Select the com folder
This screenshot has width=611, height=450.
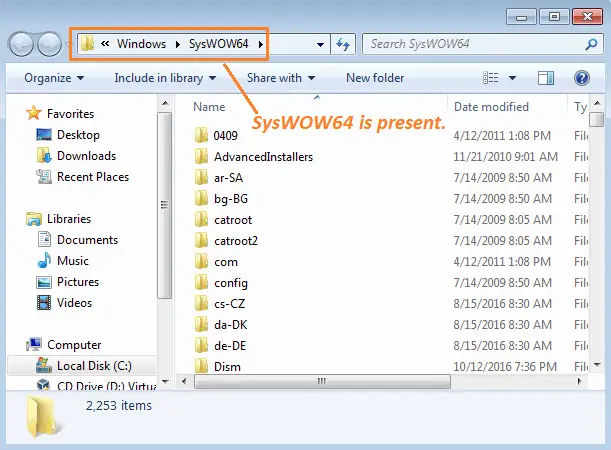click(x=226, y=262)
